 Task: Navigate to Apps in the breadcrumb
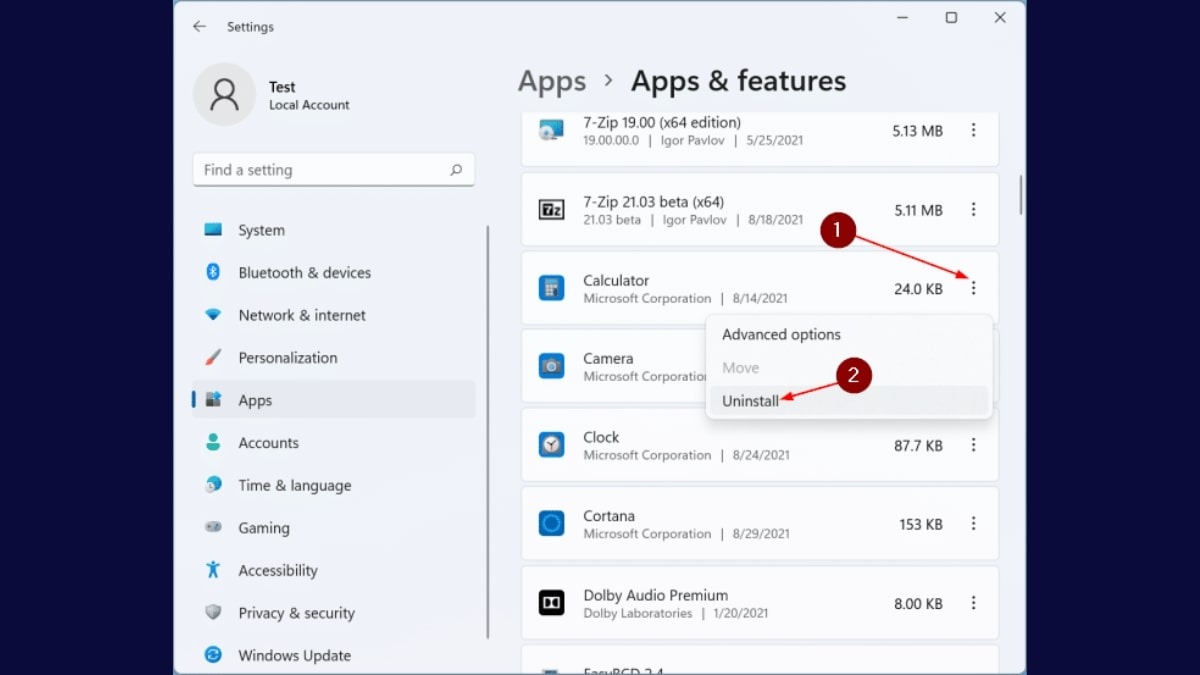[552, 81]
